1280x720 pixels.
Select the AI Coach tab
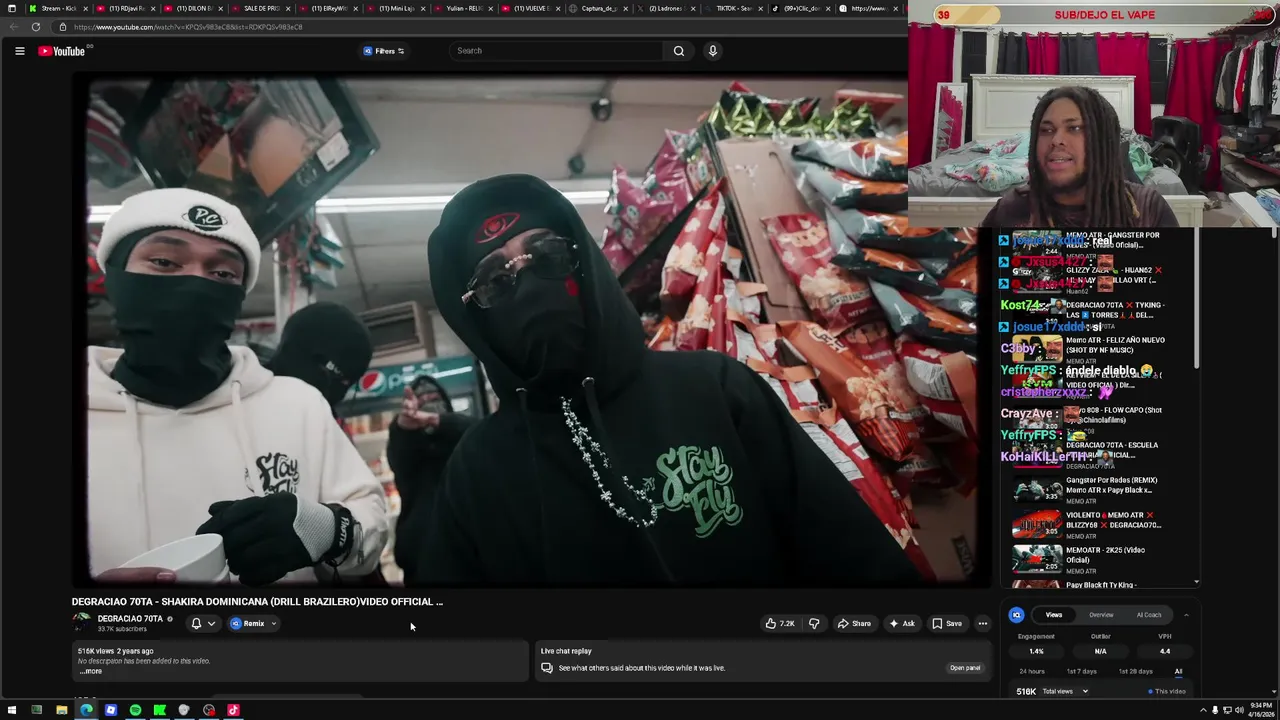1149,615
